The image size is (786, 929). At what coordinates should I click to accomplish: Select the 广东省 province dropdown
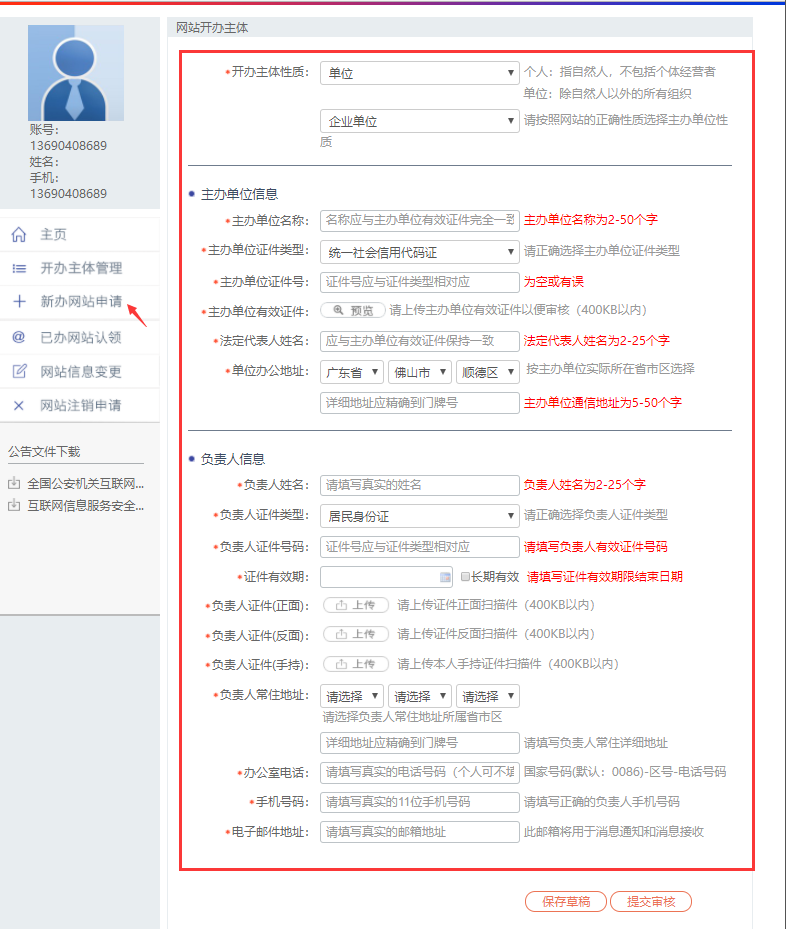point(352,372)
